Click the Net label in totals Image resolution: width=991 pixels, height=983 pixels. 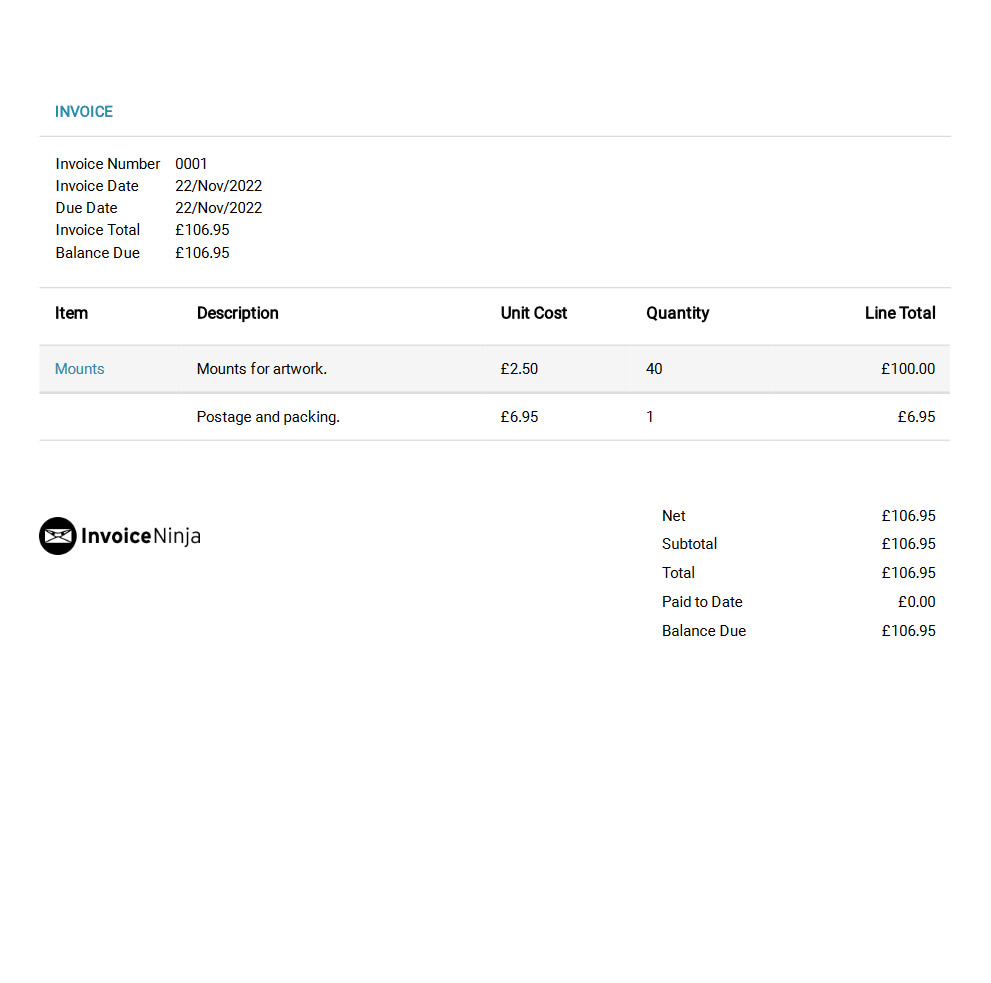(x=674, y=516)
